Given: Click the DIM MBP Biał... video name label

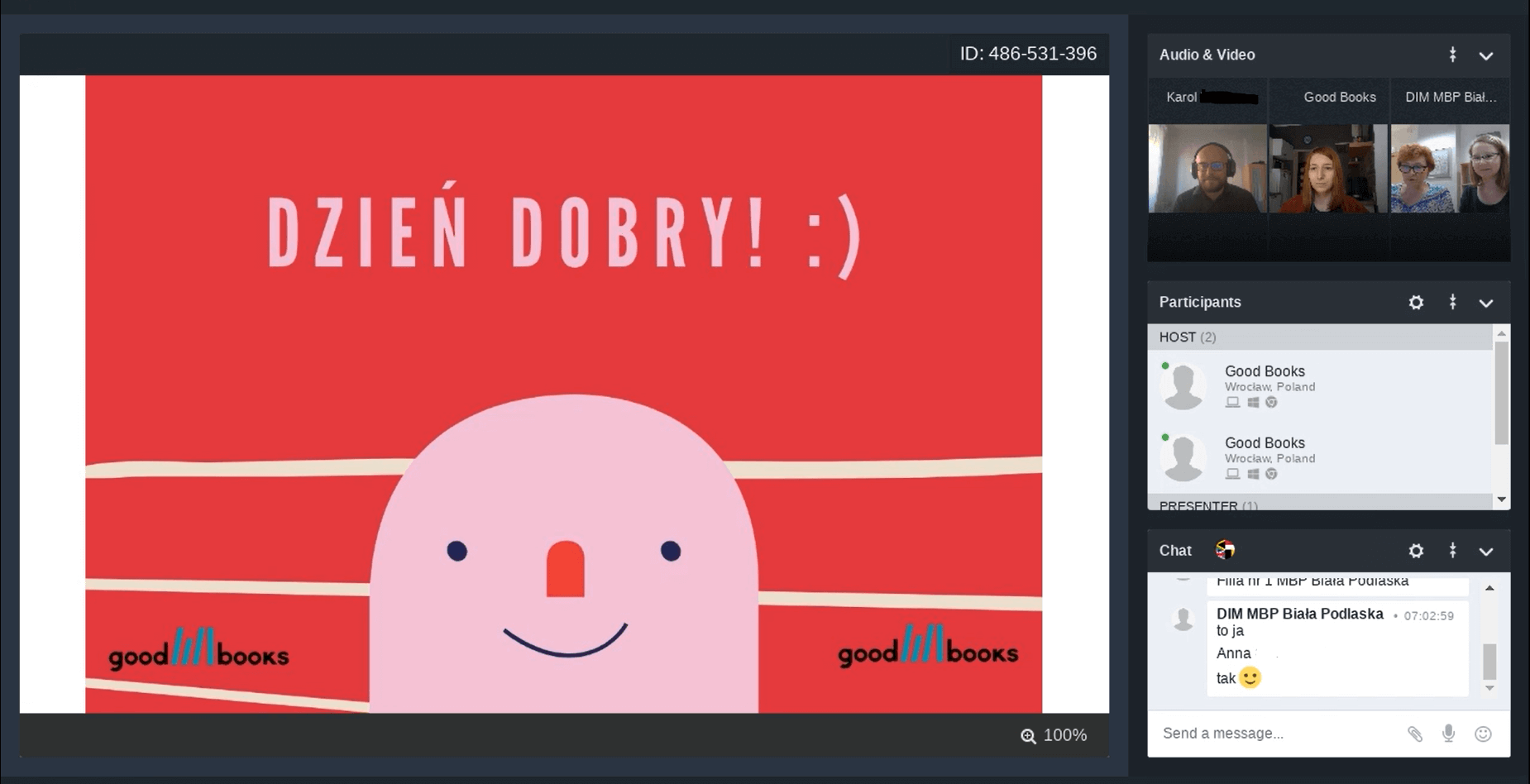Looking at the screenshot, I should pos(1451,98).
